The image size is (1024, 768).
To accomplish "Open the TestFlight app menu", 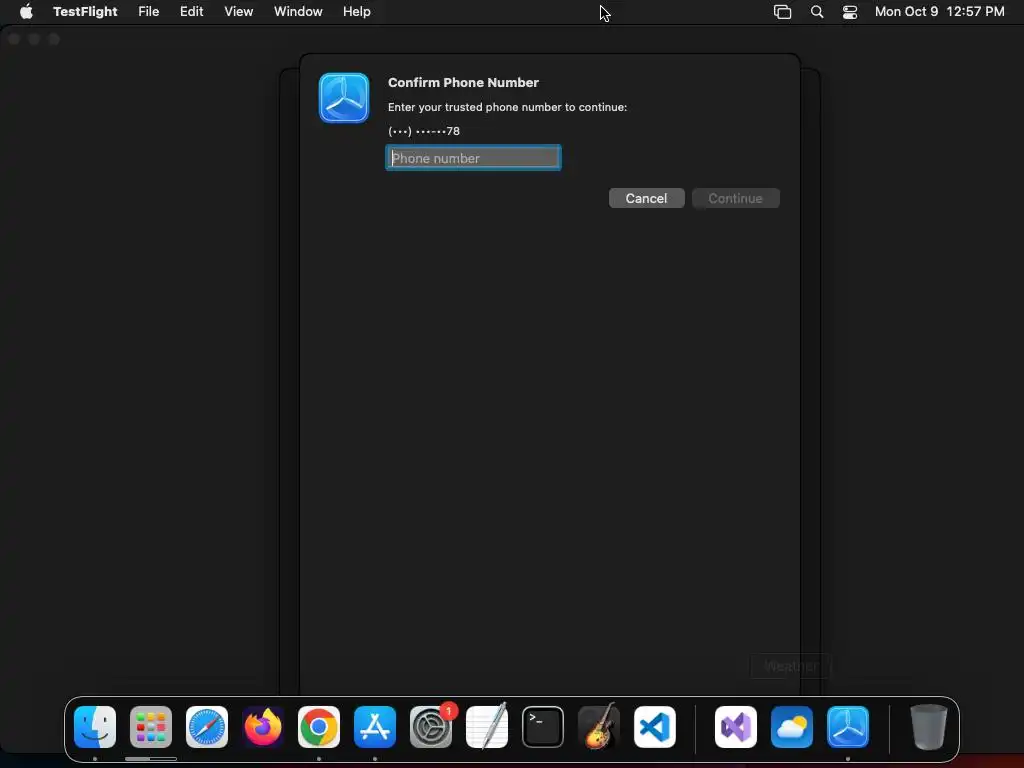I will [x=85, y=12].
